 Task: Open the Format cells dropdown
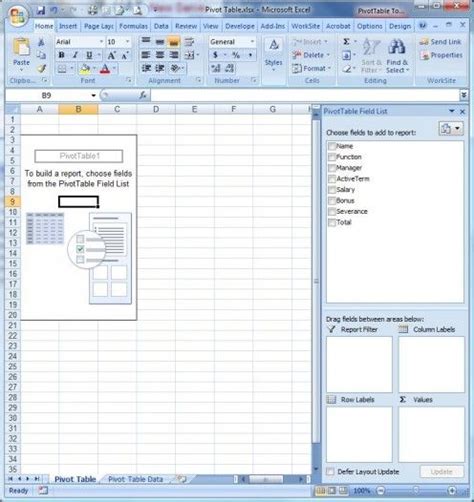329,68
